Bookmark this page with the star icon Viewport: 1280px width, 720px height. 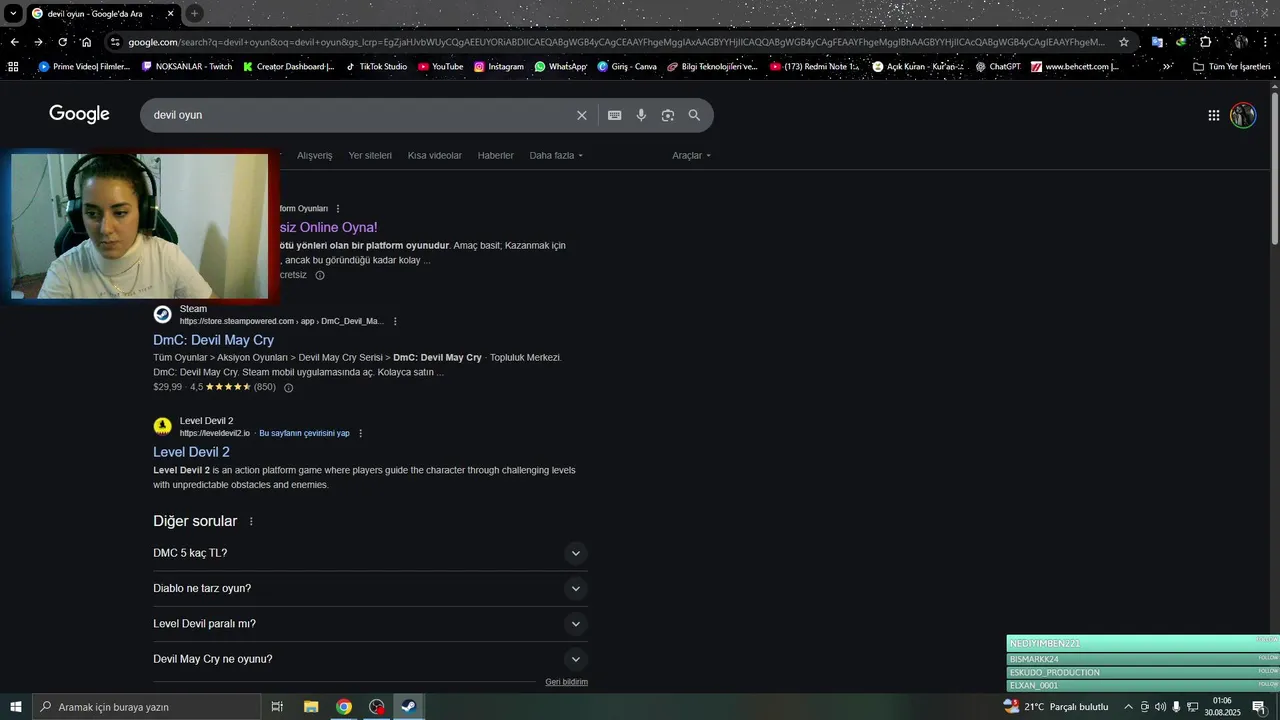tap(1124, 42)
